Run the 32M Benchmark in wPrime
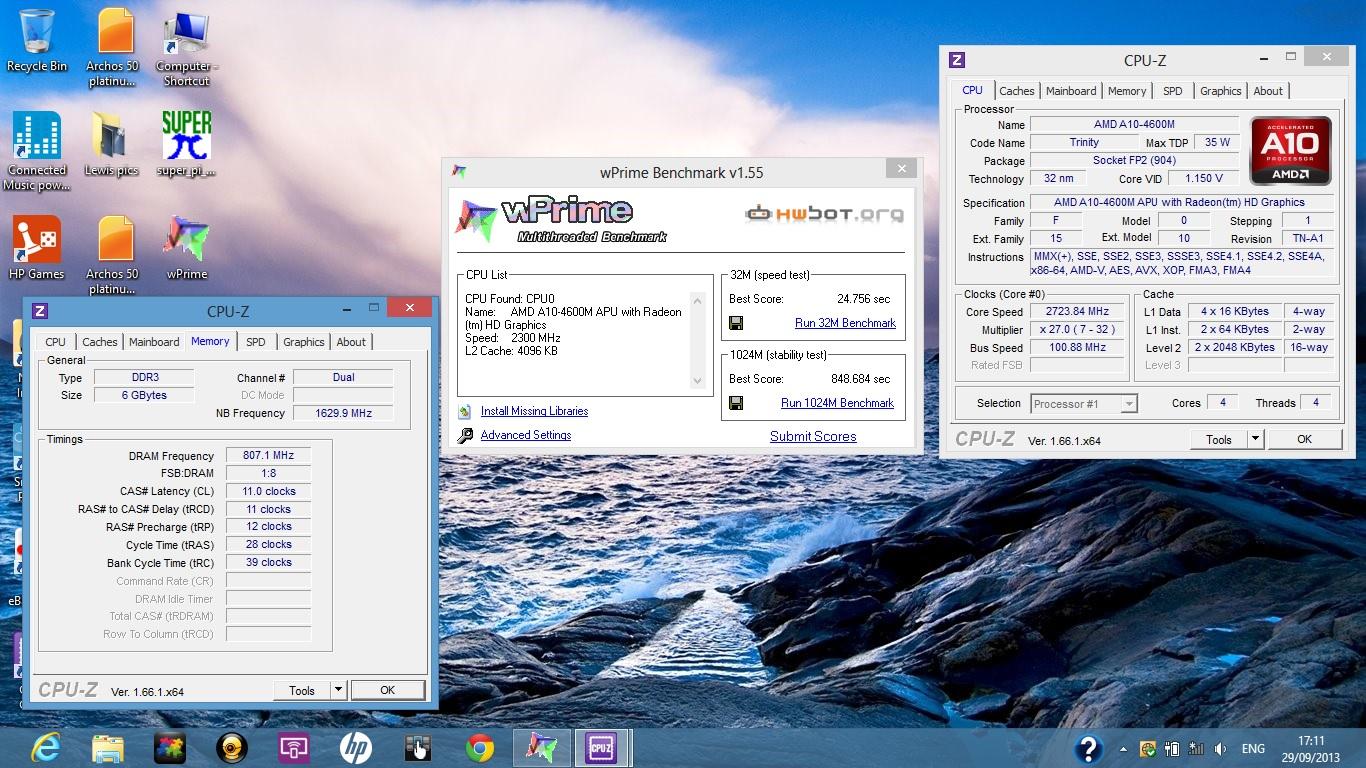The height and width of the screenshot is (768, 1366). [845, 323]
